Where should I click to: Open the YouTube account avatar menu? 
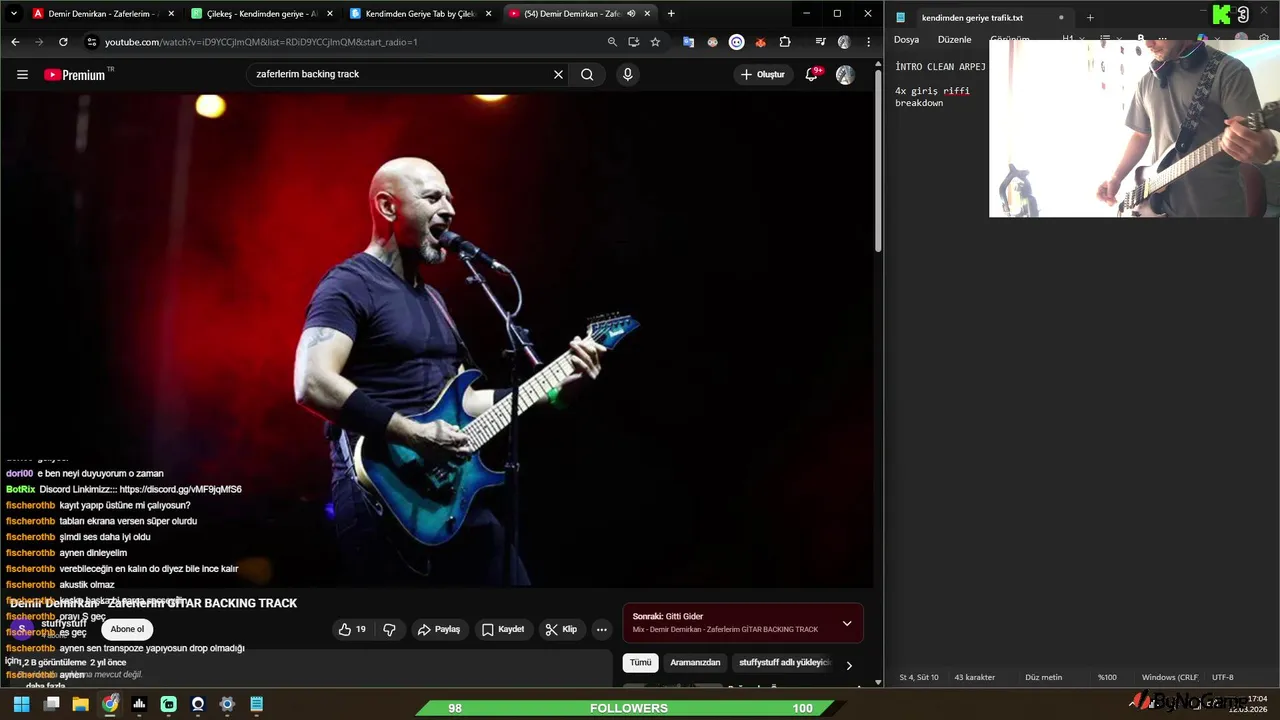(845, 74)
